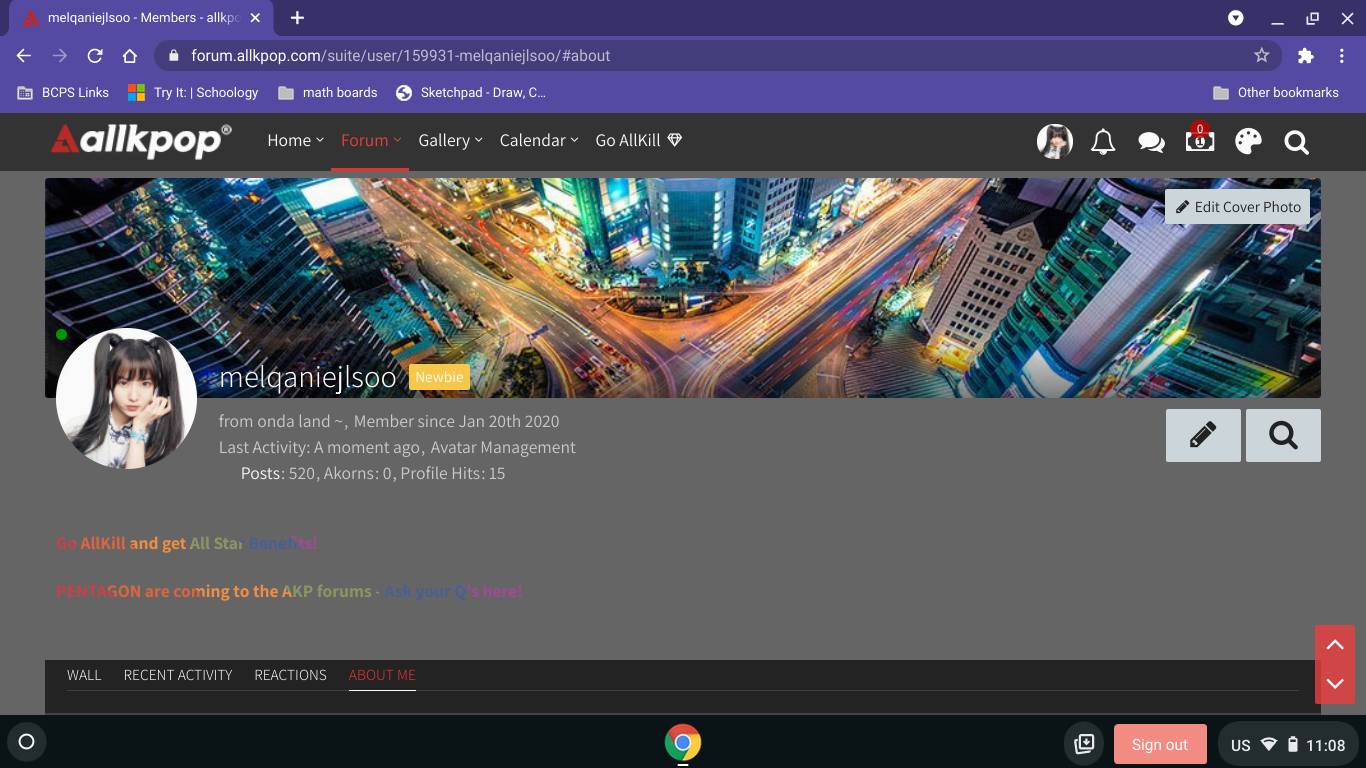The image size is (1366, 768).
Task: Click Edit Cover Photo button
Action: pyautogui.click(x=1238, y=207)
